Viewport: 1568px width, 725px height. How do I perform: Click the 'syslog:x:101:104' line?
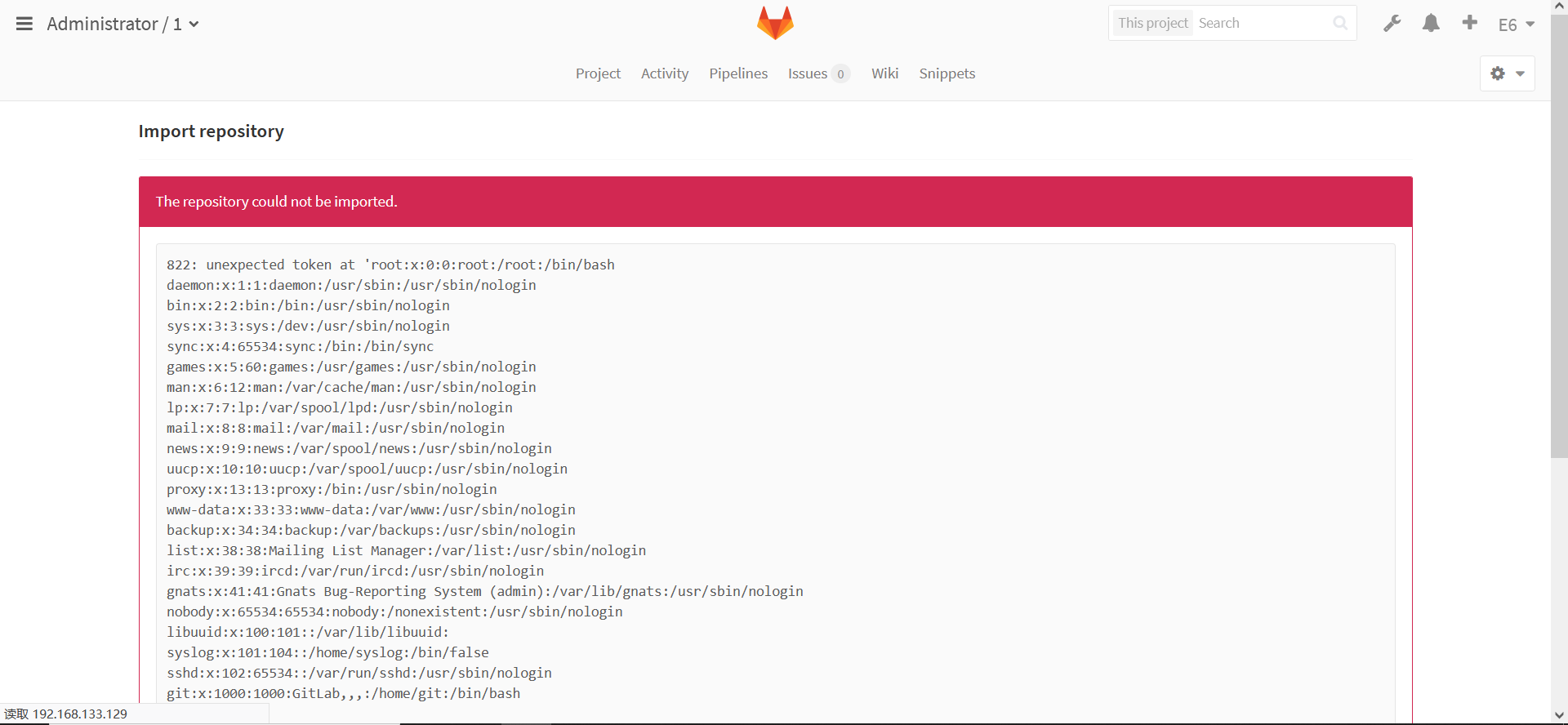(327, 652)
